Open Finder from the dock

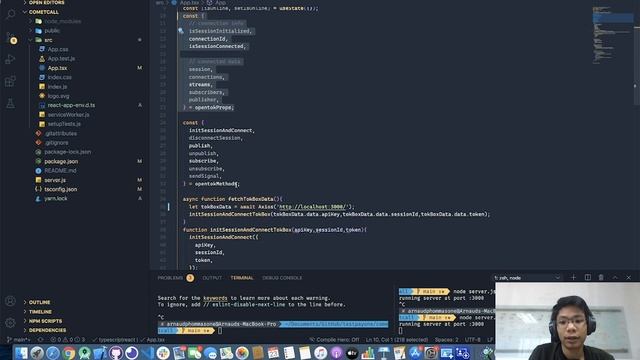point(21,353)
